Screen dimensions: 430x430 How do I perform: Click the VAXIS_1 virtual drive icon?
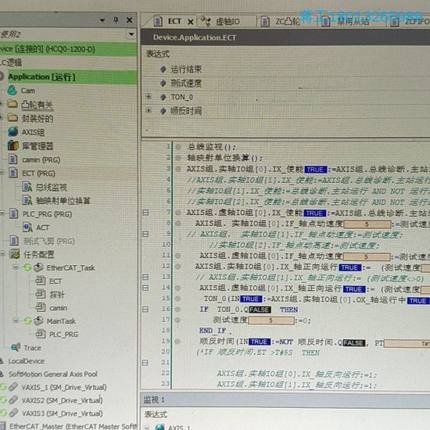click(x=13, y=387)
